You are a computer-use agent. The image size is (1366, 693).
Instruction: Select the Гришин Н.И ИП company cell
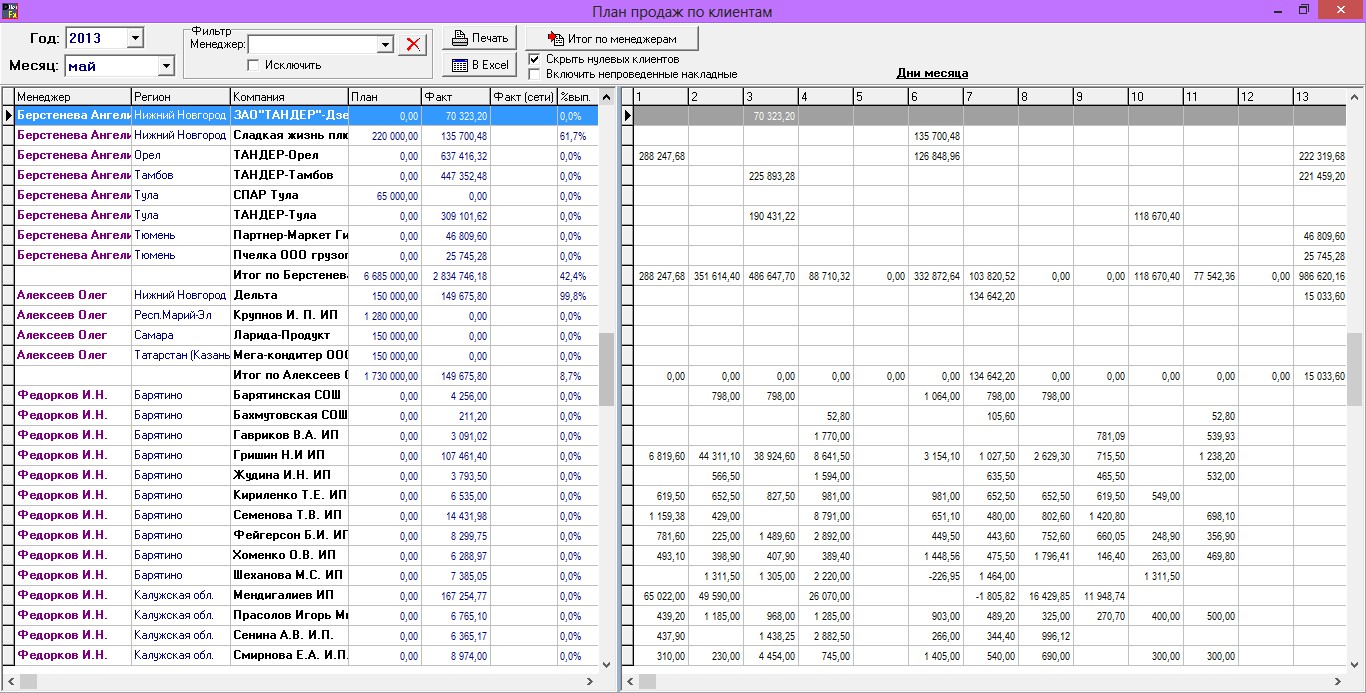pos(289,456)
